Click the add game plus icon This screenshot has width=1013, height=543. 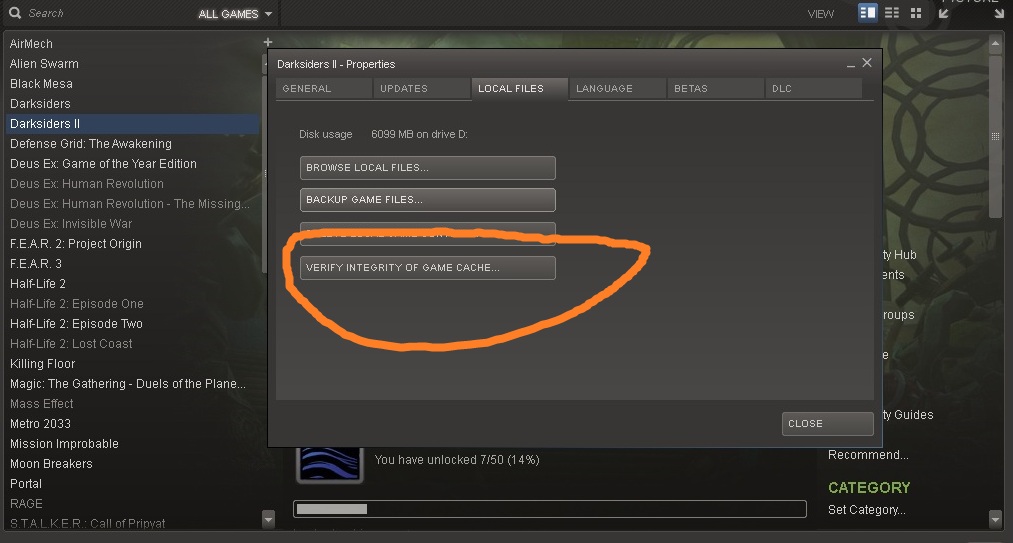click(267, 42)
